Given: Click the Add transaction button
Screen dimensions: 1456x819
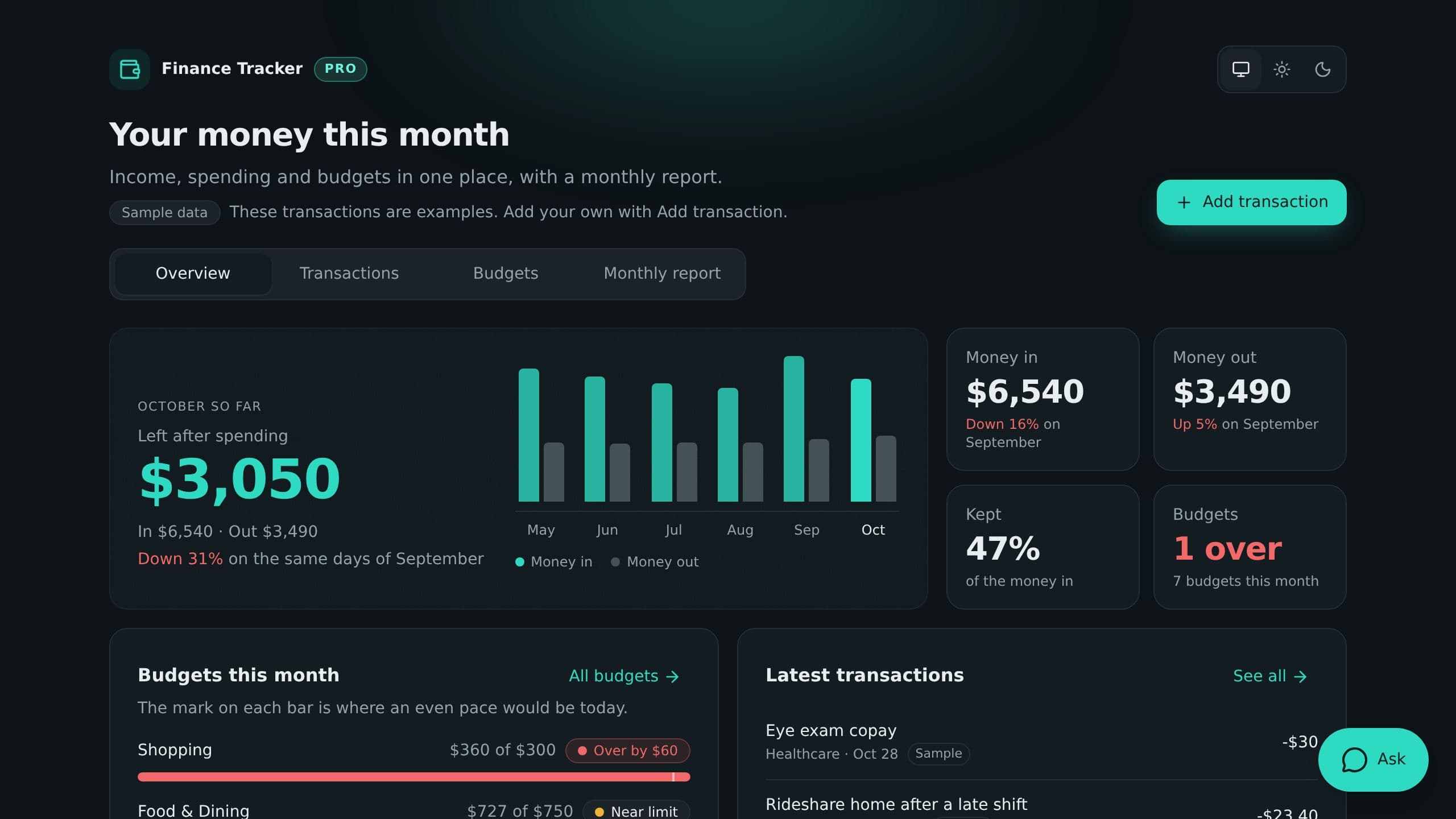Looking at the screenshot, I should (1251, 202).
